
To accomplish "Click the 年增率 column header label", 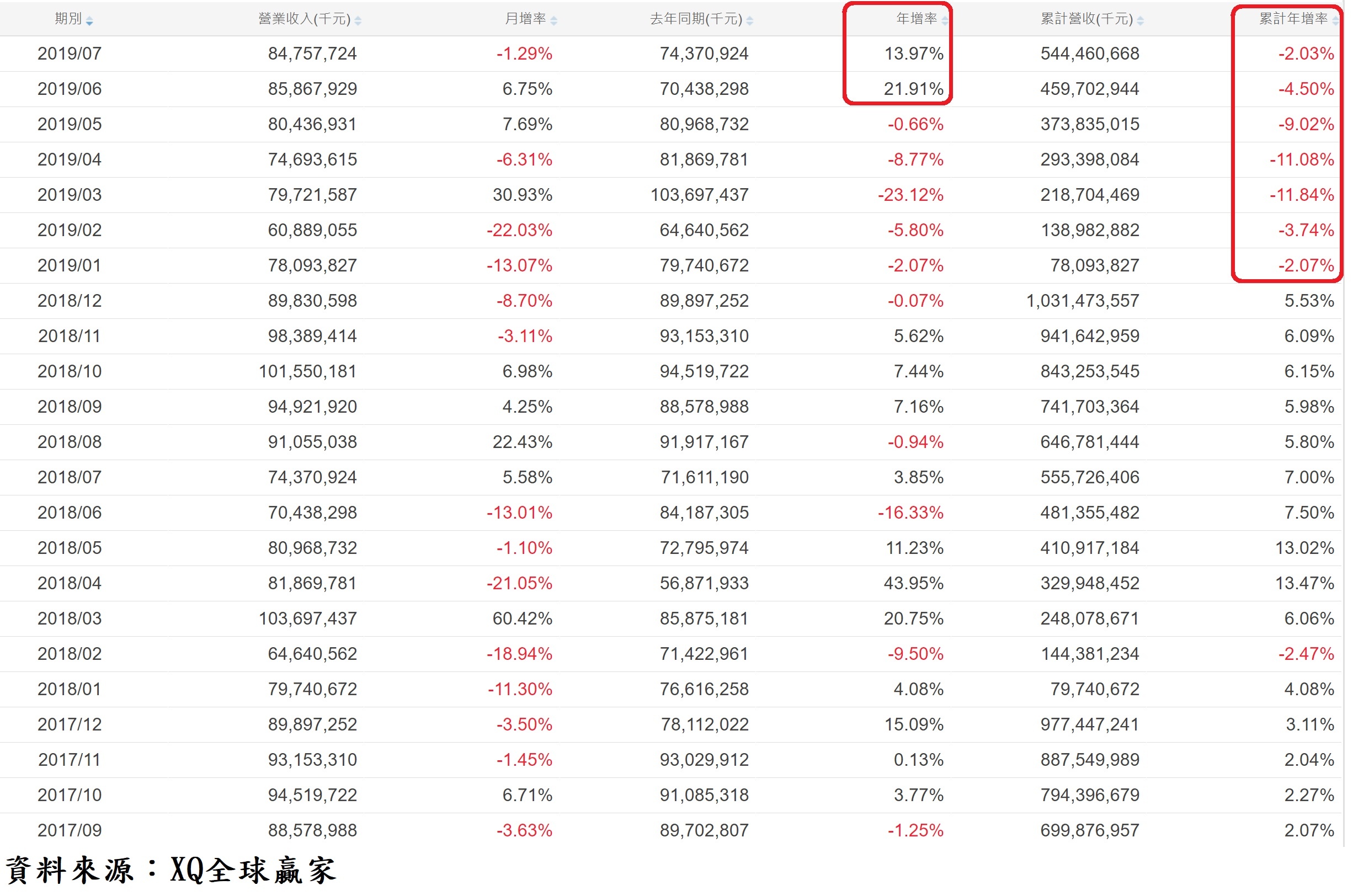I will (918, 19).
